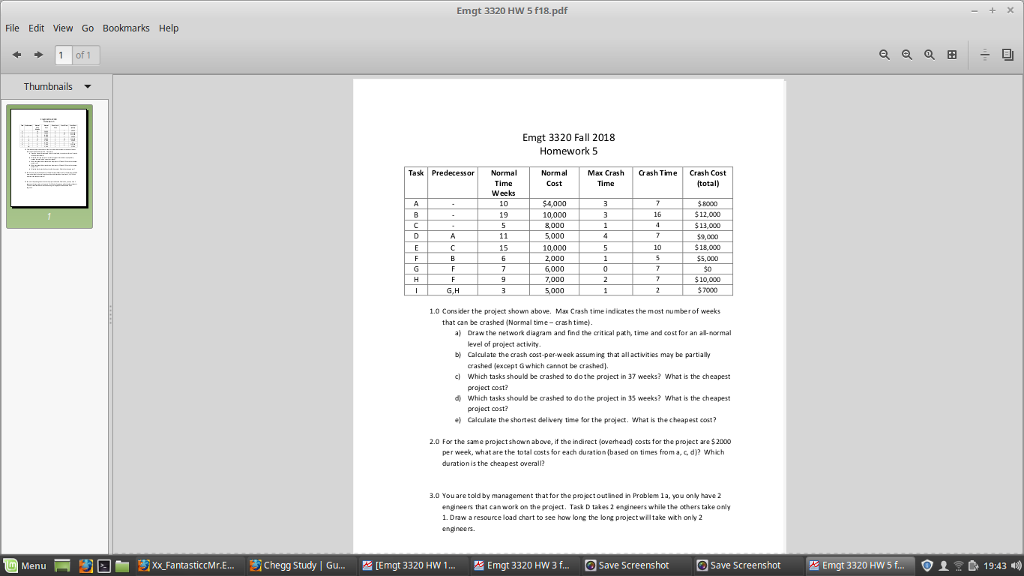Image resolution: width=1024 pixels, height=576 pixels.
Task: Fit the page with best fit icon
Action: coord(952,55)
